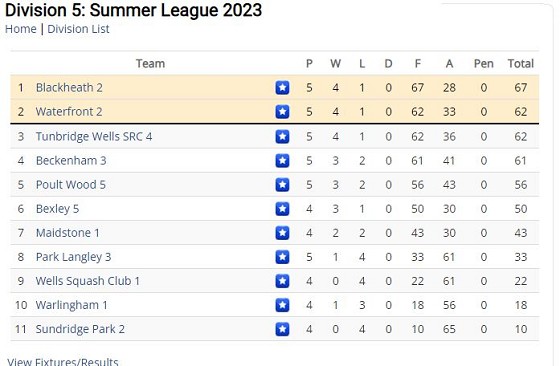Open the Sundridge Park 2 team
This screenshot has width=560, height=366.
pyautogui.click(x=80, y=329)
